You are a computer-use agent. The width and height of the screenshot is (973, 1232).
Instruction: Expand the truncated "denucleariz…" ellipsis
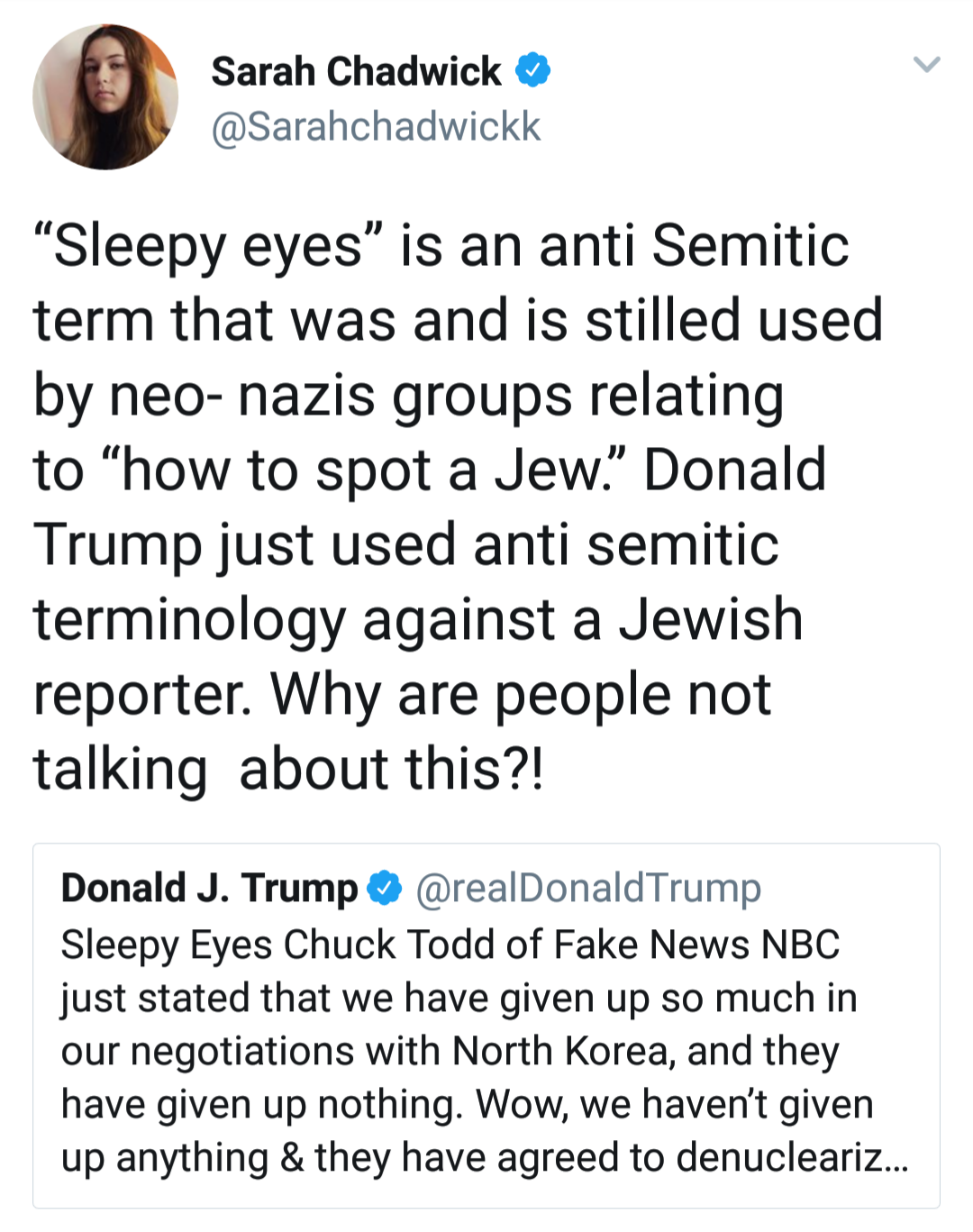tap(896, 1159)
